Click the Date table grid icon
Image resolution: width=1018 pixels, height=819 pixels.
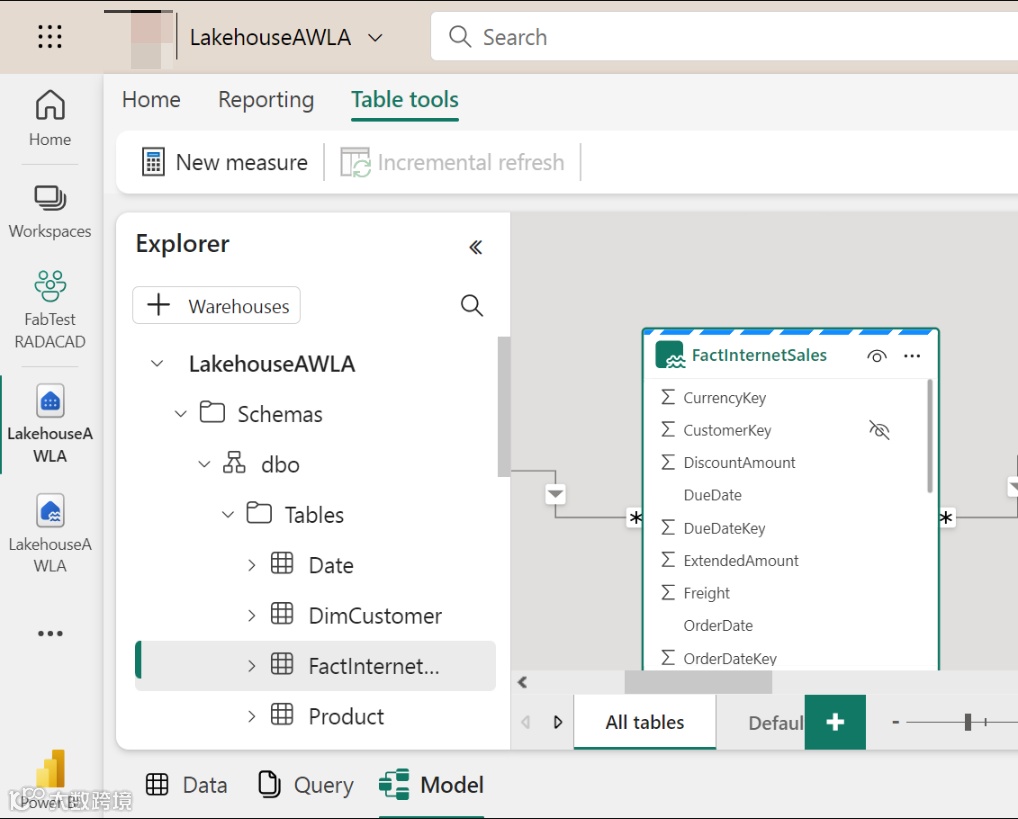click(x=282, y=563)
